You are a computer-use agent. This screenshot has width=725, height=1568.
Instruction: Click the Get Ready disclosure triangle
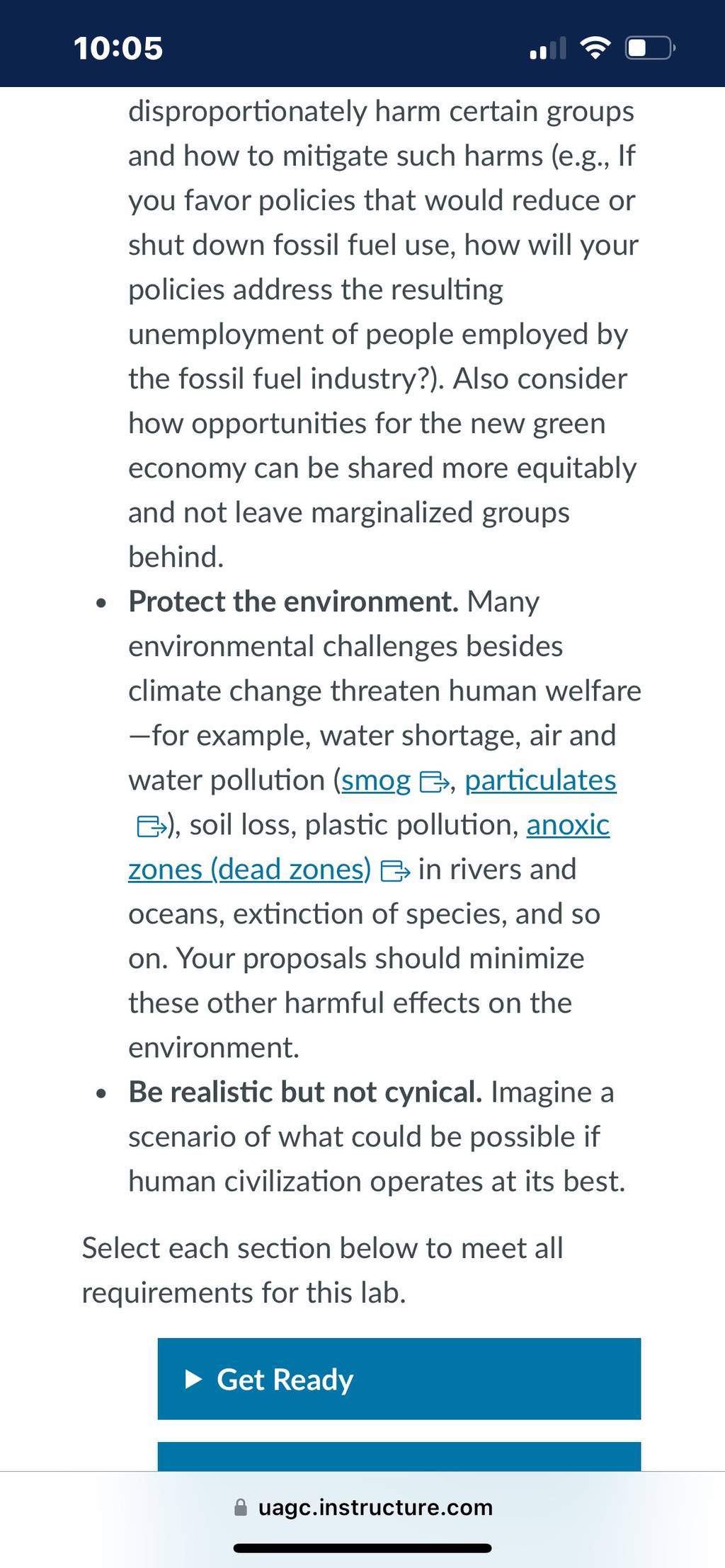193,1379
